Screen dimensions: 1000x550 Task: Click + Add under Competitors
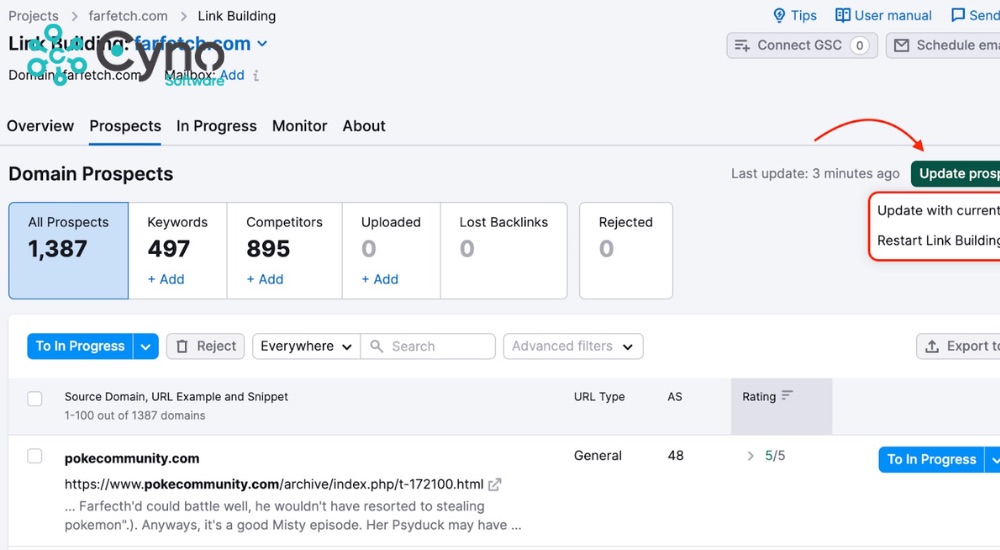(x=265, y=279)
